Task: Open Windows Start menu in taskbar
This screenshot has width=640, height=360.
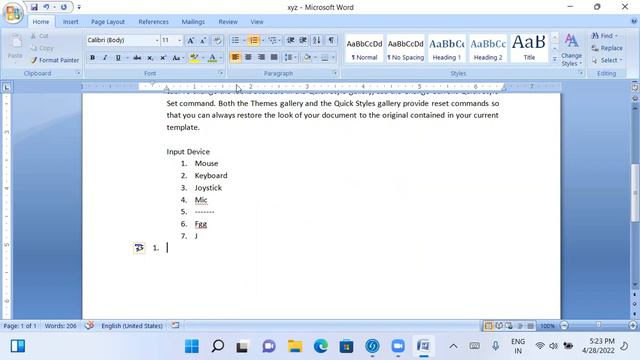Action: pos(192,346)
